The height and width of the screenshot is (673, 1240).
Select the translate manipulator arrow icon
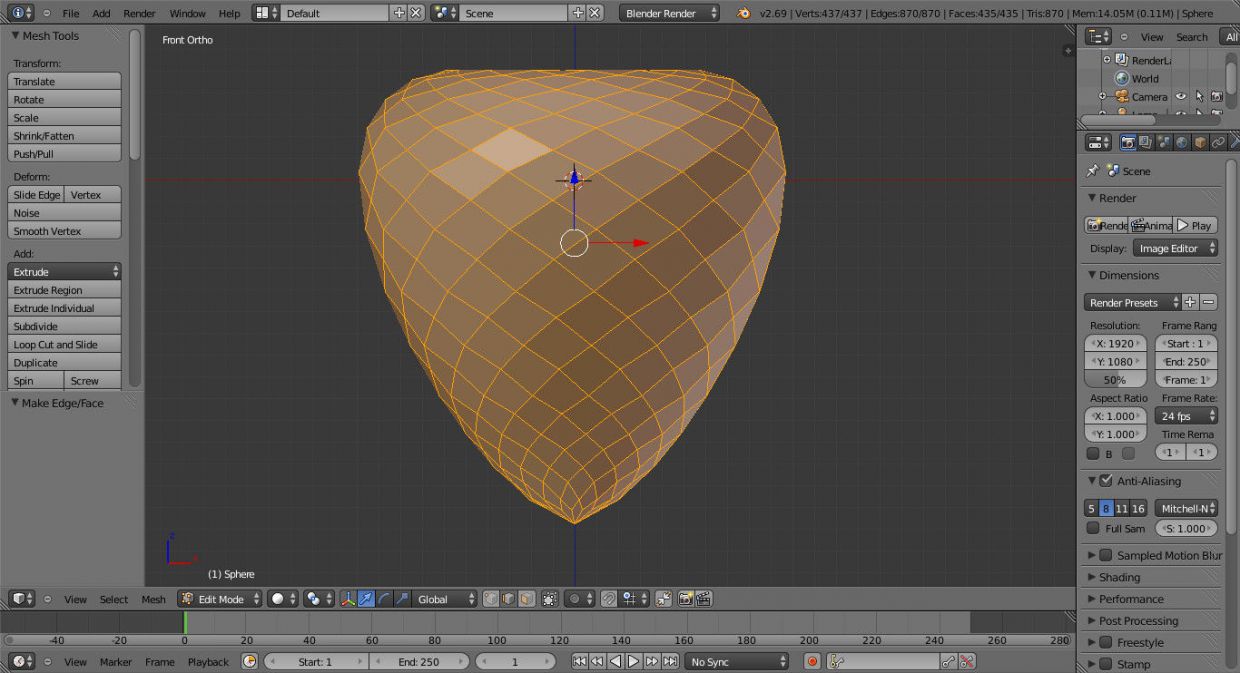point(366,599)
